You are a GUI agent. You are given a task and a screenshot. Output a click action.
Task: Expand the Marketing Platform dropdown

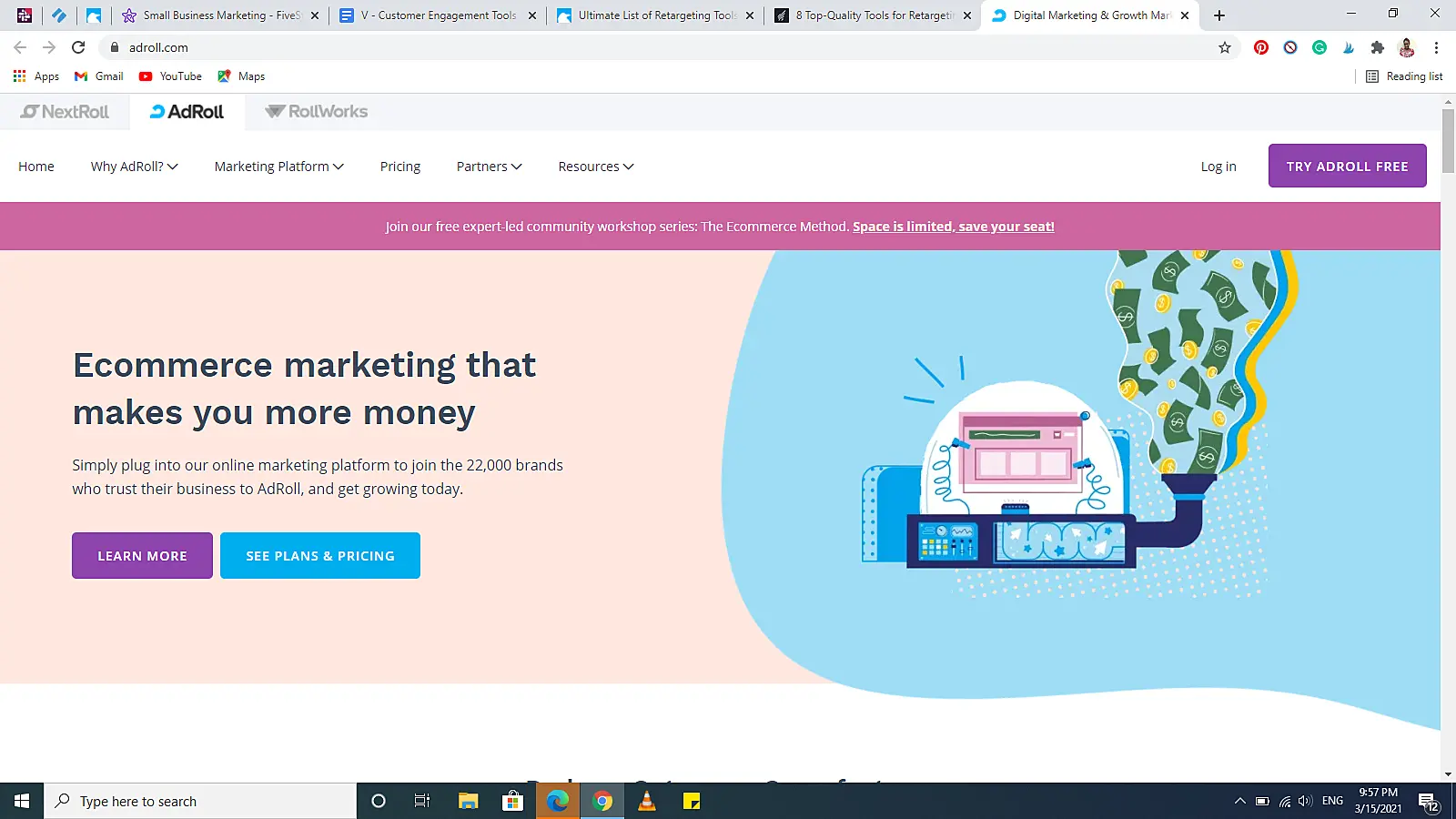point(278,166)
